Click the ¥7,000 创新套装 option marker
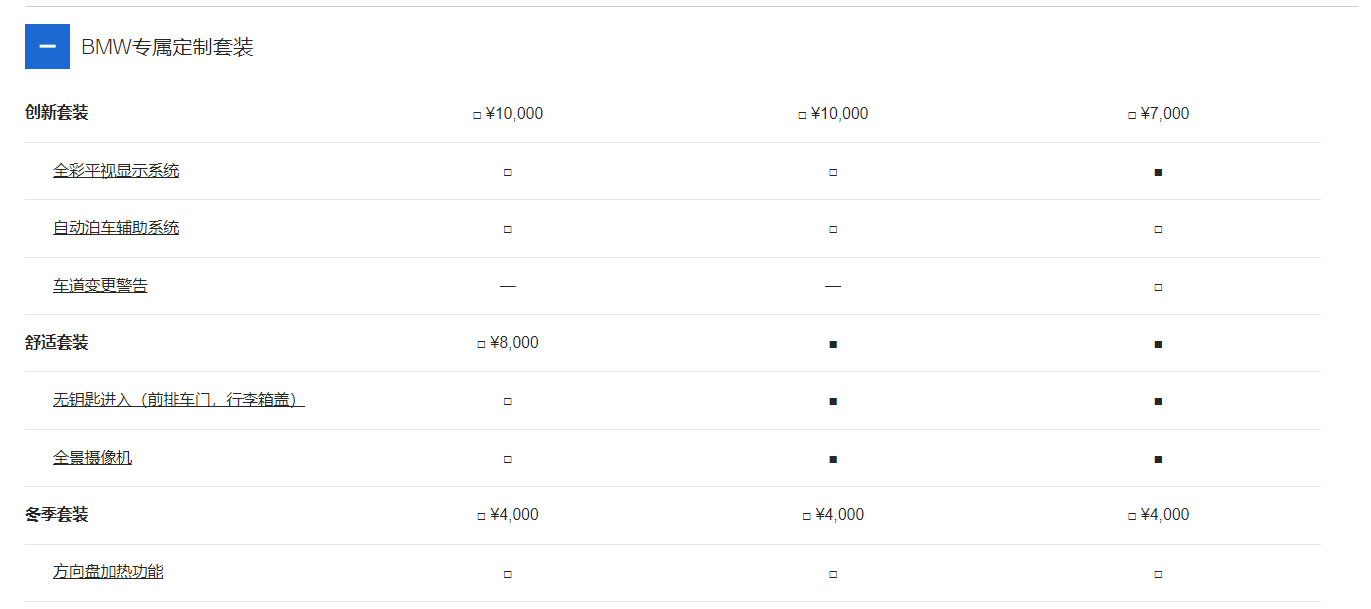Screen dimensions: 1371x609 click(1132, 115)
